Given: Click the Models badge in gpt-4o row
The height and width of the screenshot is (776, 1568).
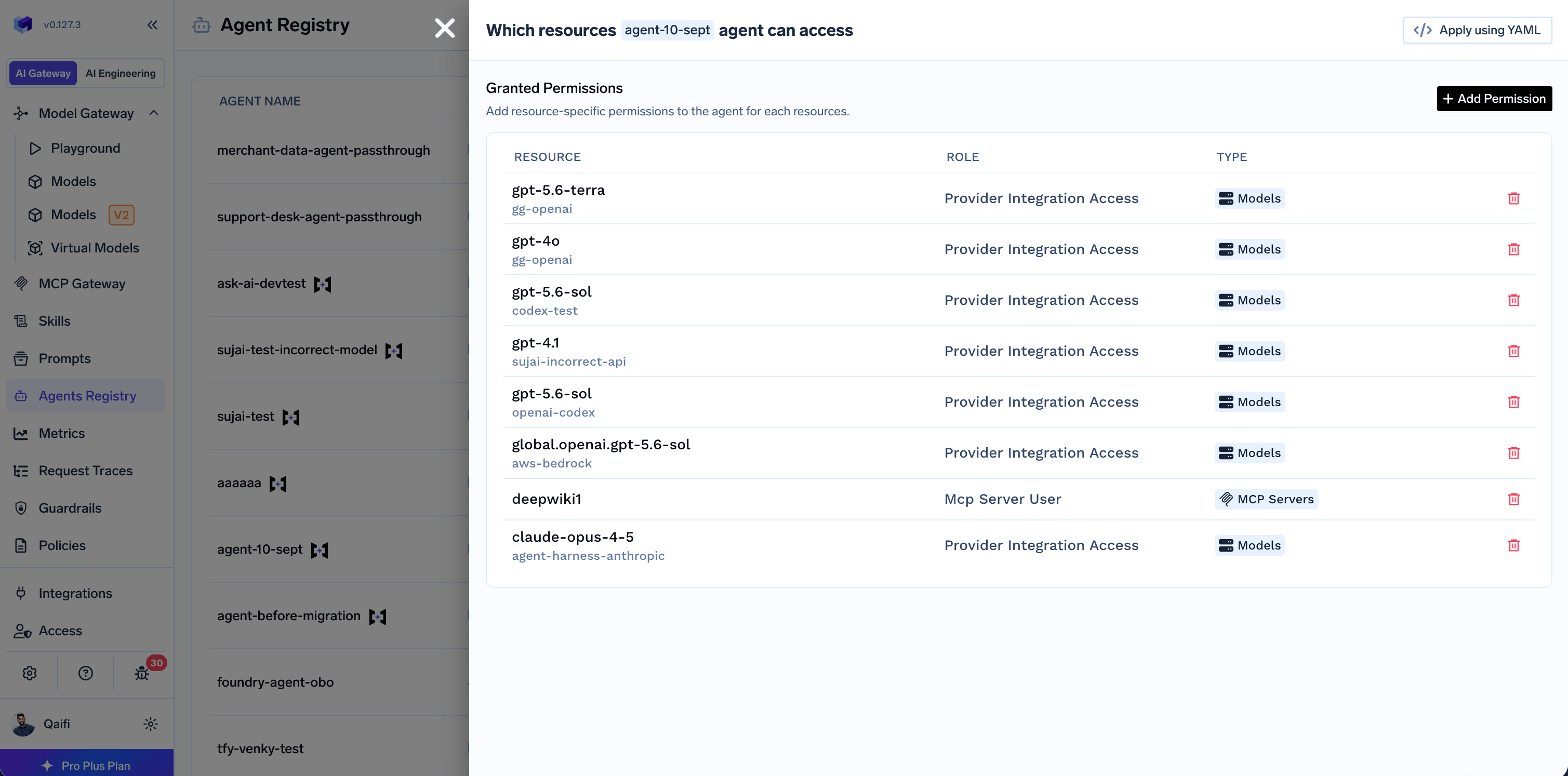Looking at the screenshot, I should [1250, 249].
